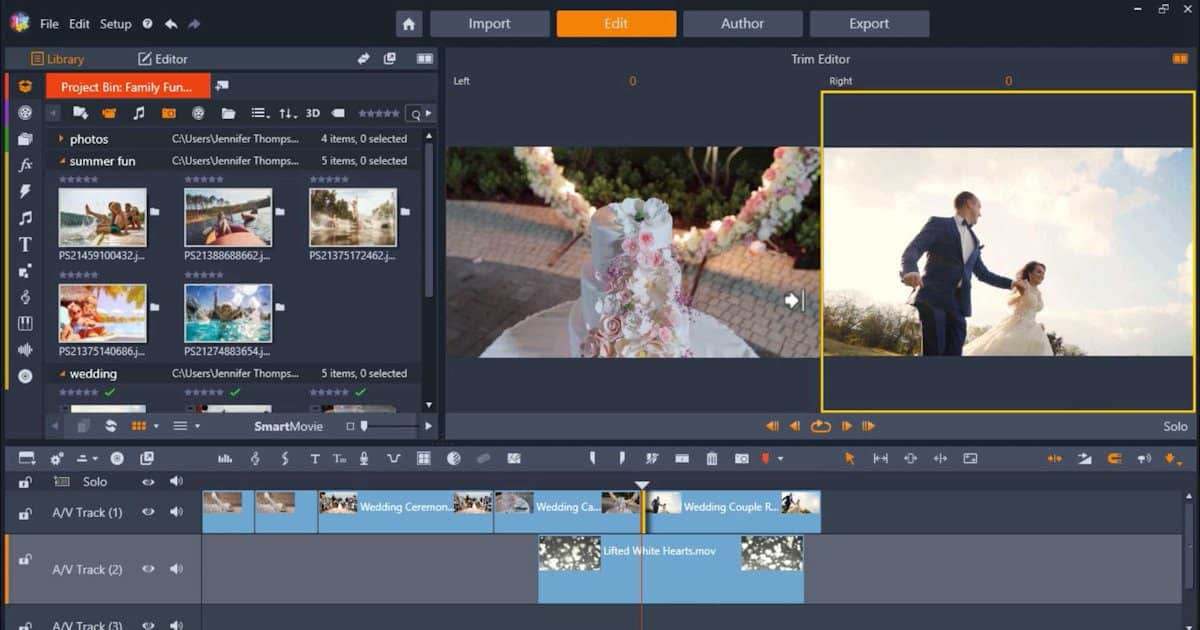Click the Import button

tap(489, 23)
